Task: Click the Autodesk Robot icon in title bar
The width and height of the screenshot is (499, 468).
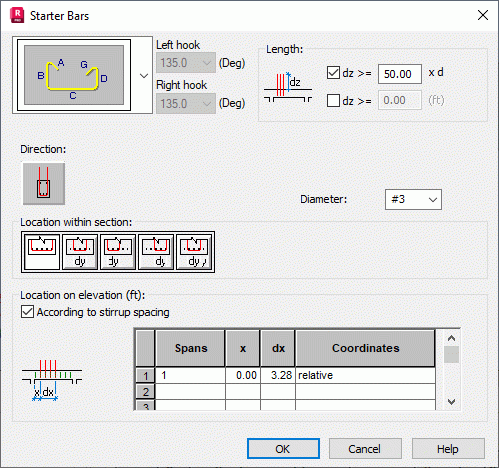Action: [x=17, y=15]
